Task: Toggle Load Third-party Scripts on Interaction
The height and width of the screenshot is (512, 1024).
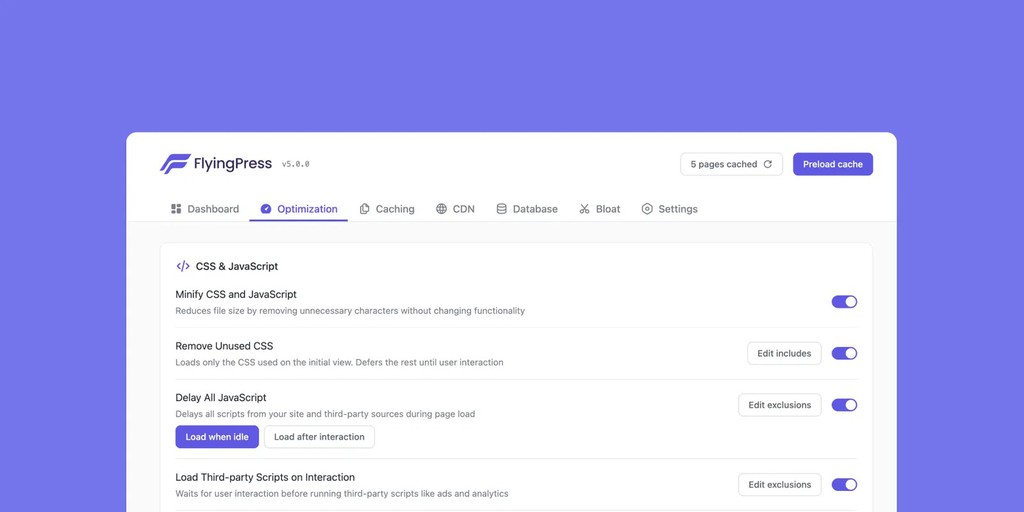Action: (844, 485)
